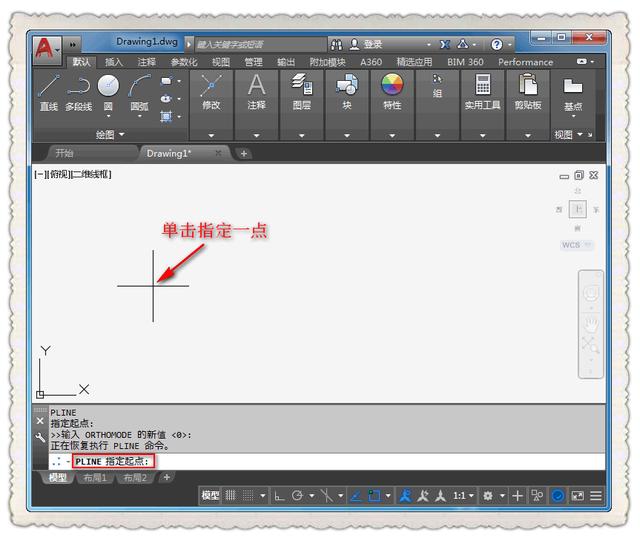
Task: Click the Ellipse tool icon in draw panel
Action: [x=167, y=98]
